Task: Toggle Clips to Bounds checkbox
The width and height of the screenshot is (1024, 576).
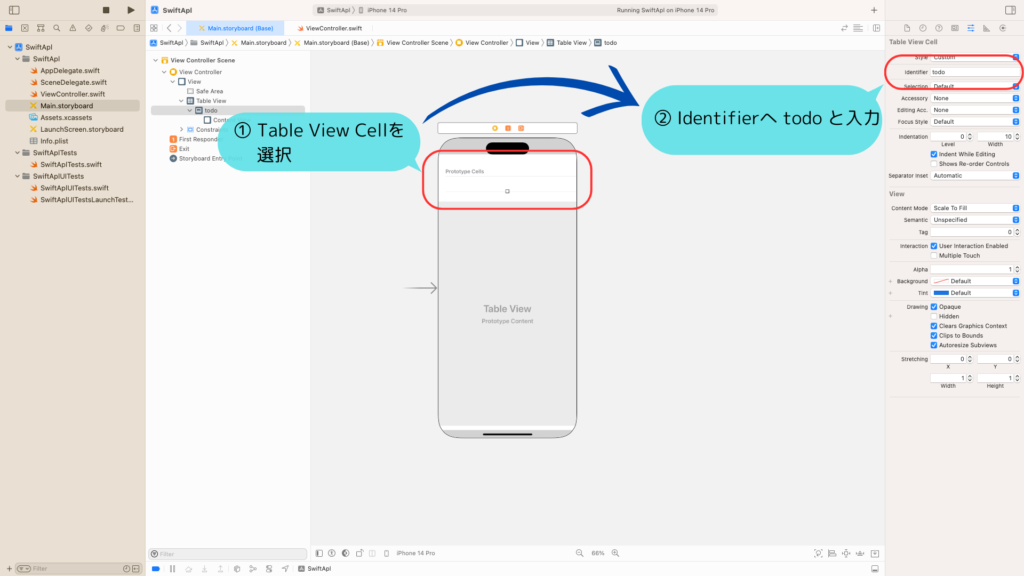Action: coord(934,336)
